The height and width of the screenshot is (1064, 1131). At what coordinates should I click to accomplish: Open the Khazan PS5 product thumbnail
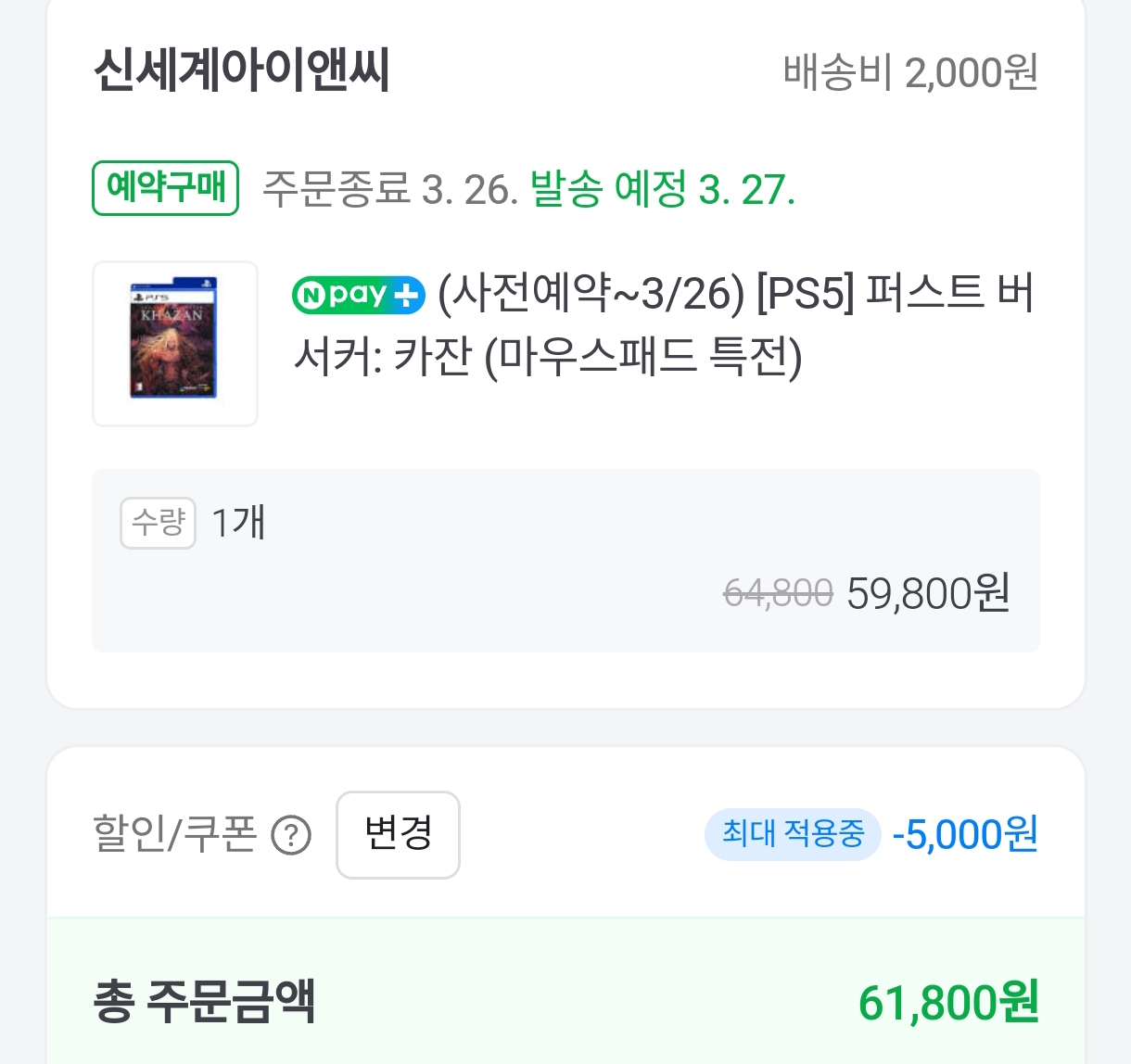tap(175, 344)
